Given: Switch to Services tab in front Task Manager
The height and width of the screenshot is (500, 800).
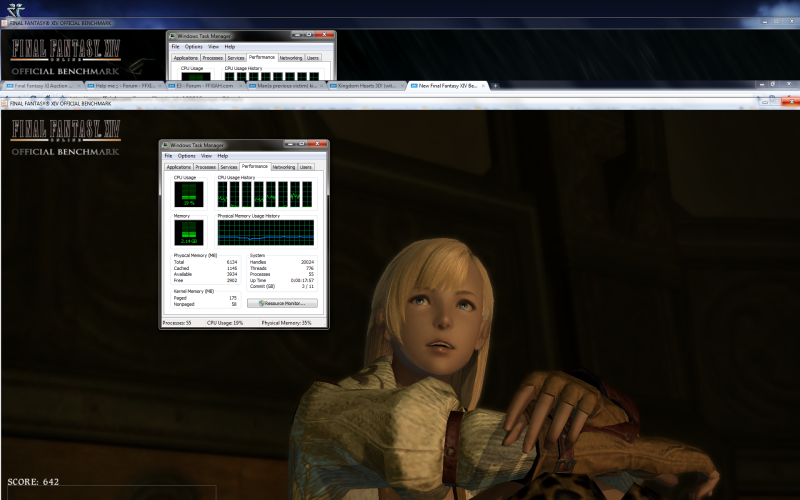Looking at the screenshot, I should [229, 167].
